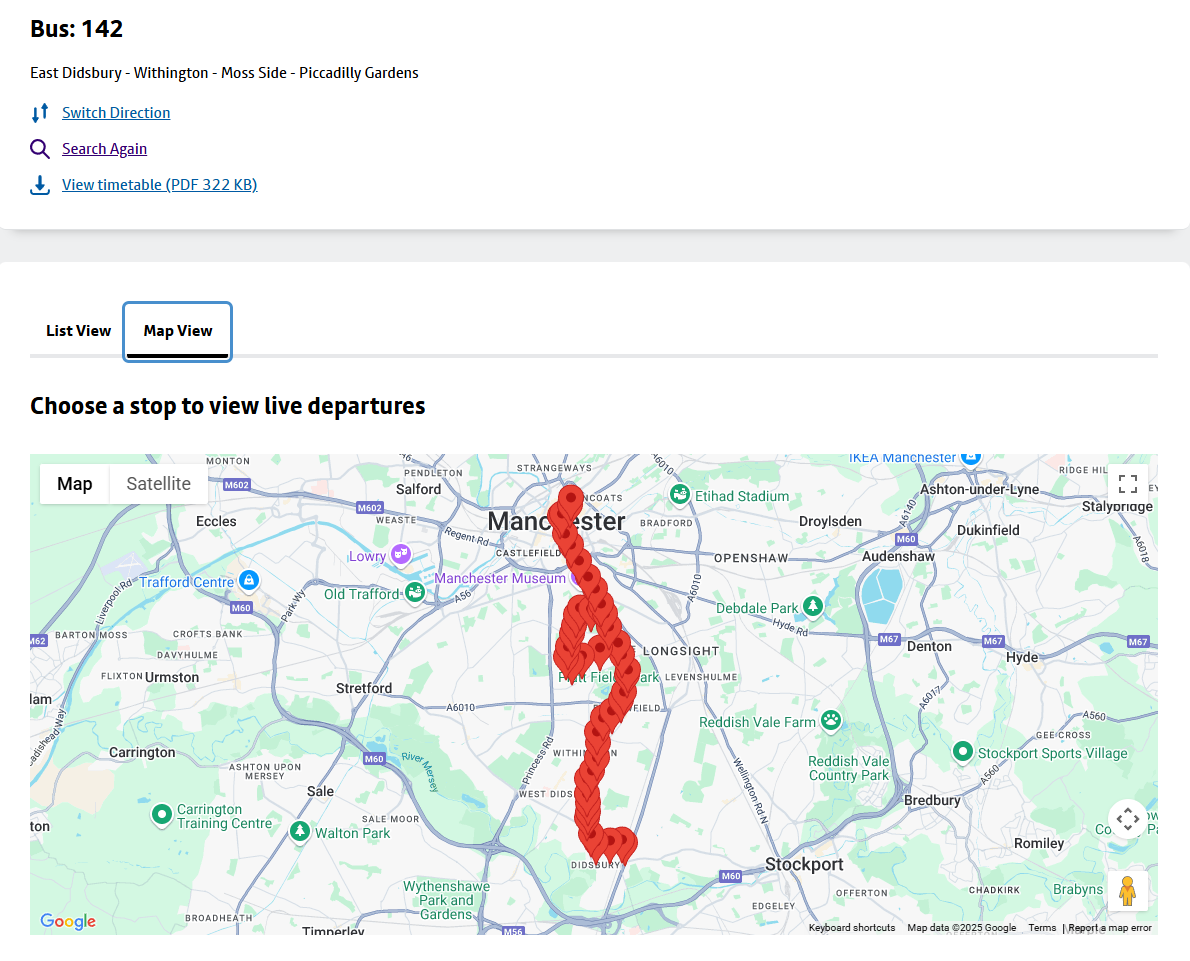
Task: Click the Switch Direction arrows icon
Action: click(x=40, y=113)
